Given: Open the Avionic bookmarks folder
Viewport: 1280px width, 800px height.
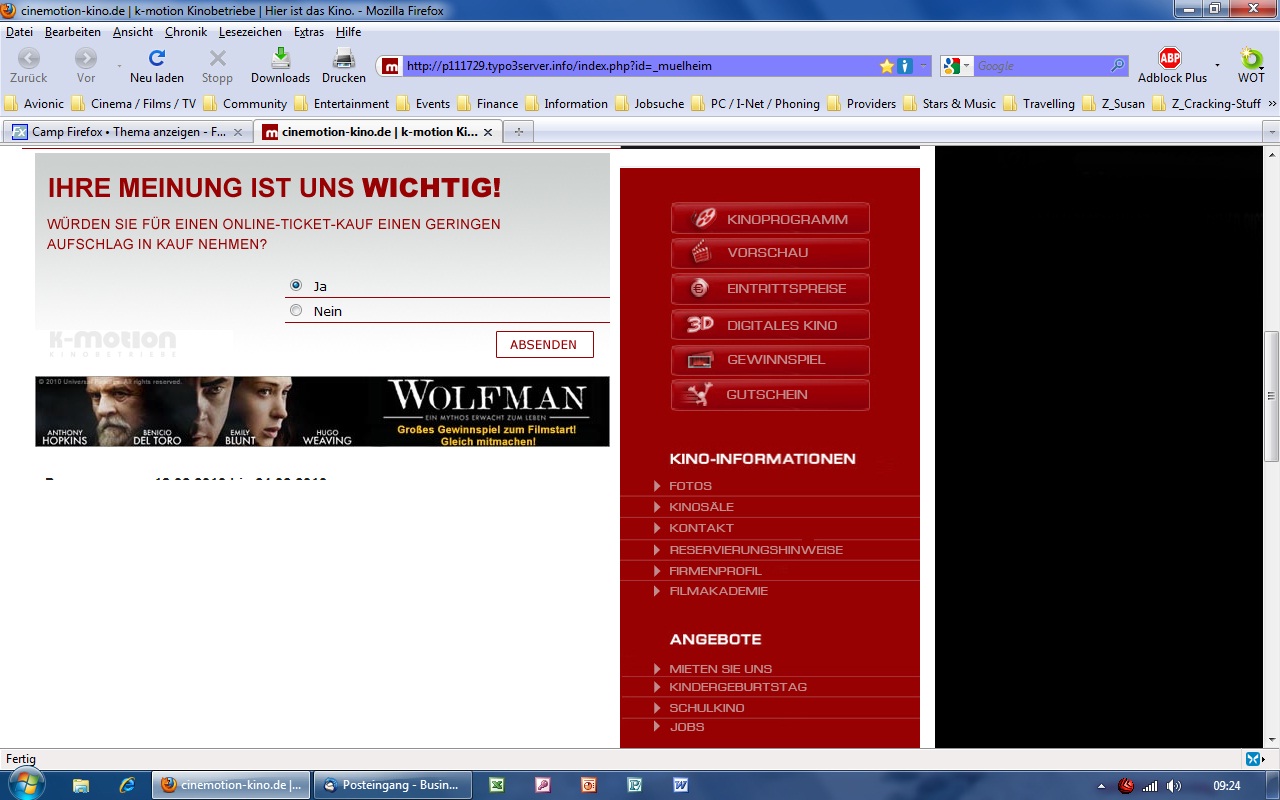Looking at the screenshot, I should click(34, 103).
